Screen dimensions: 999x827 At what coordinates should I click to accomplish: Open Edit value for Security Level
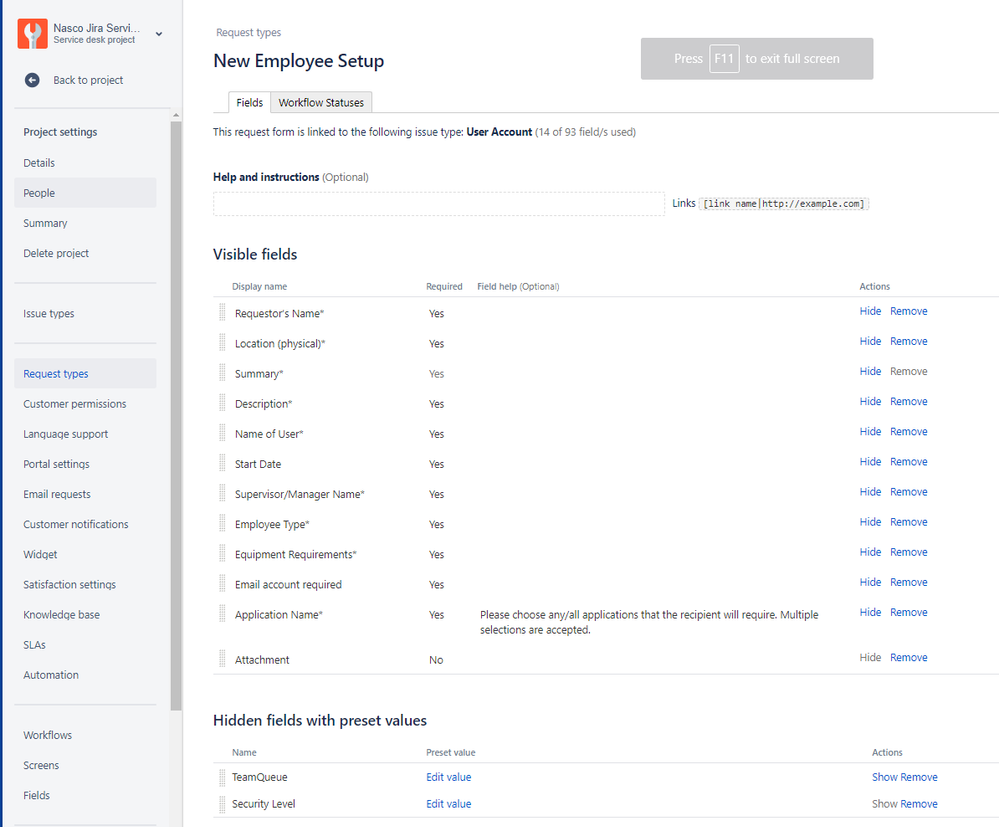point(448,803)
